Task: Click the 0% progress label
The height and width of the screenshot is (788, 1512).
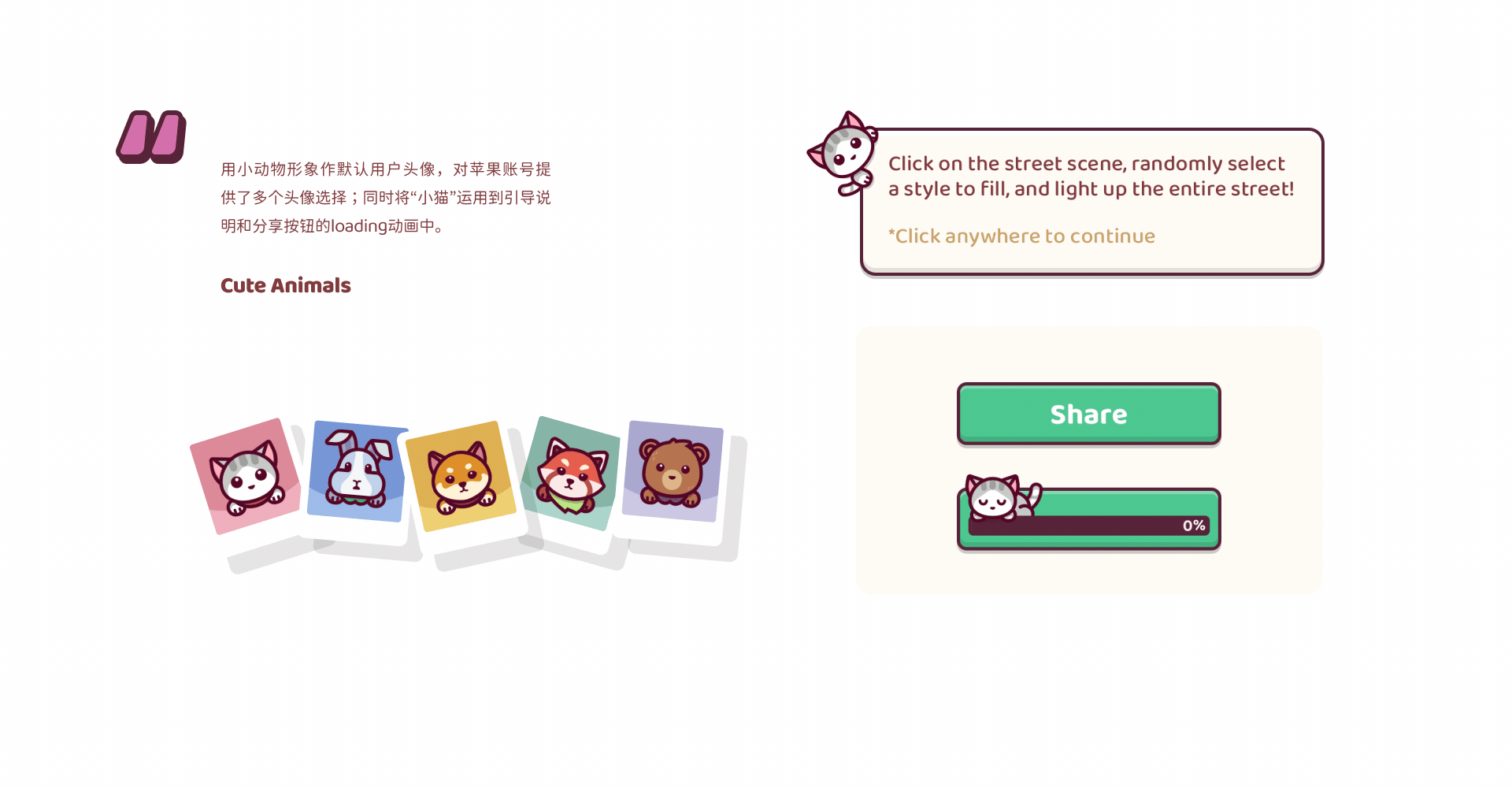Action: click(x=1194, y=526)
